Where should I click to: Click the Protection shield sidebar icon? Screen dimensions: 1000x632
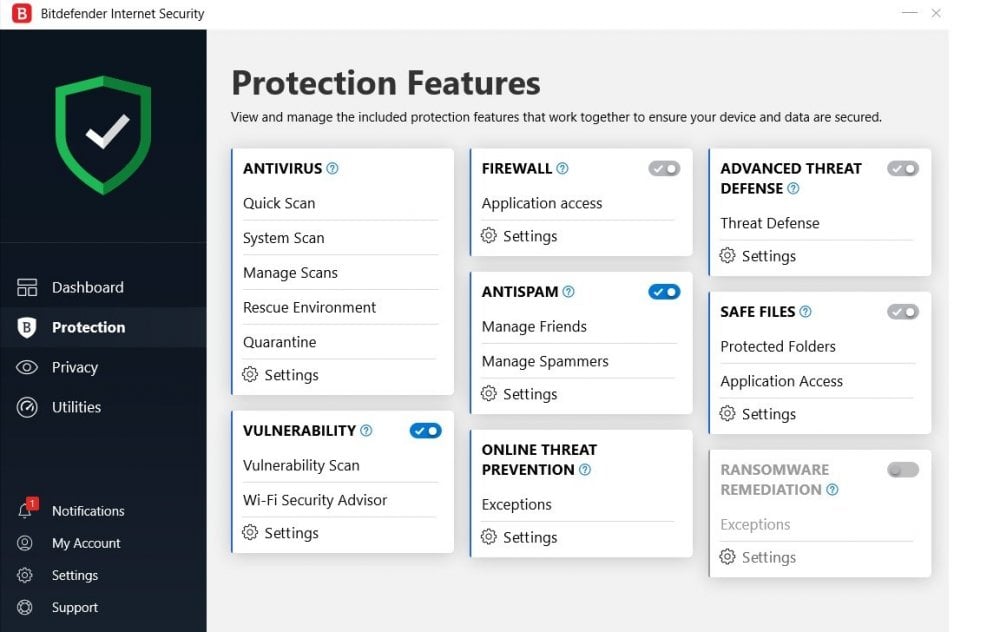click(27, 327)
